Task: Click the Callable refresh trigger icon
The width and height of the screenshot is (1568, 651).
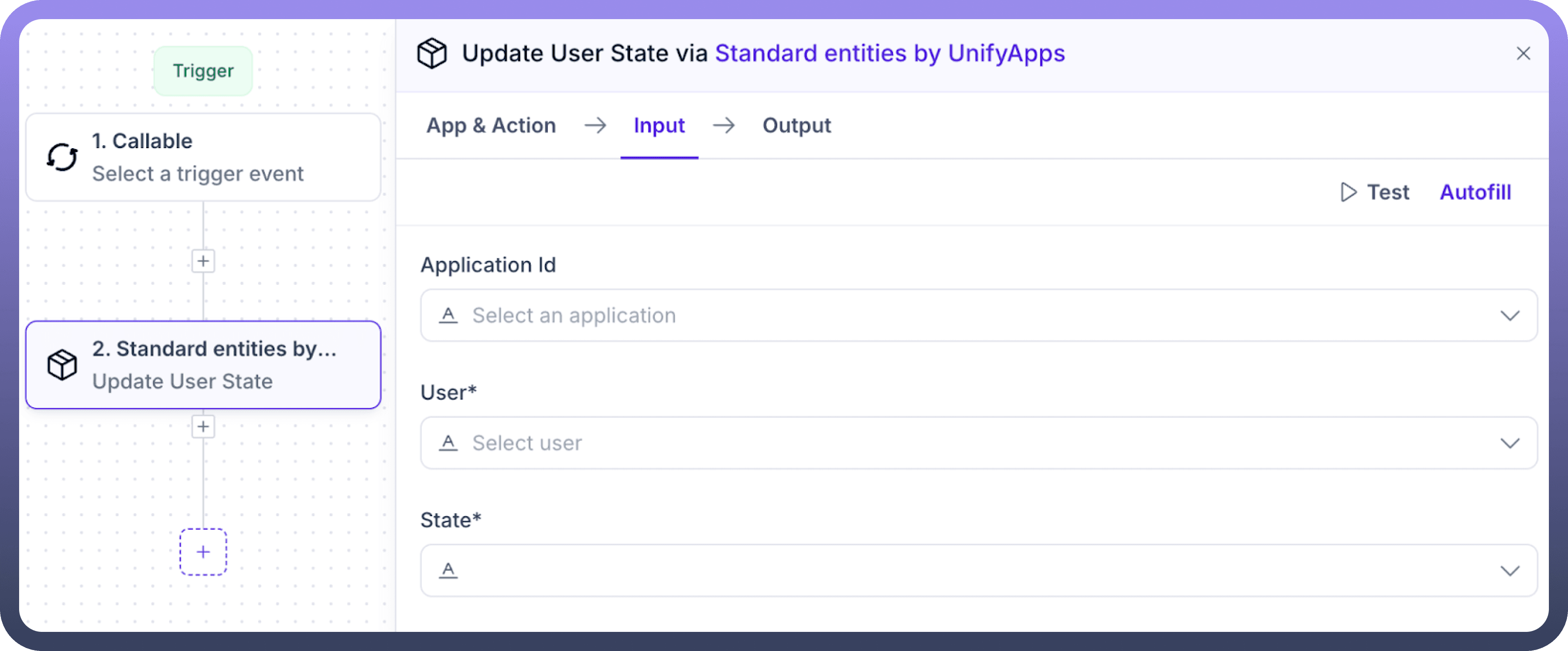Action: (x=62, y=158)
